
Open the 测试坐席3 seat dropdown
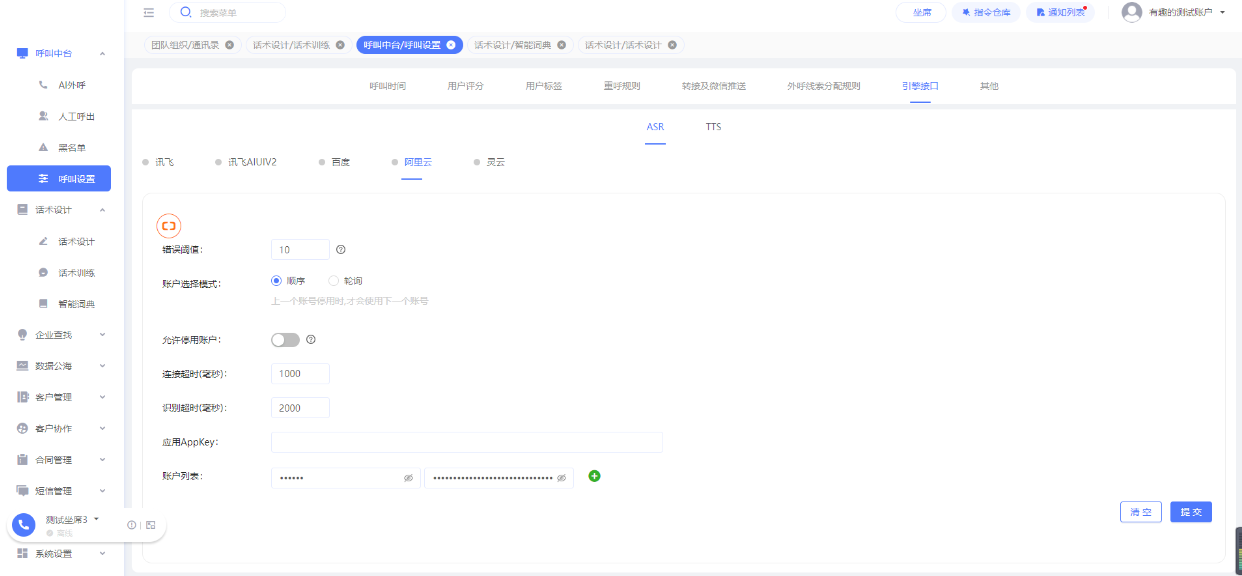point(96,519)
